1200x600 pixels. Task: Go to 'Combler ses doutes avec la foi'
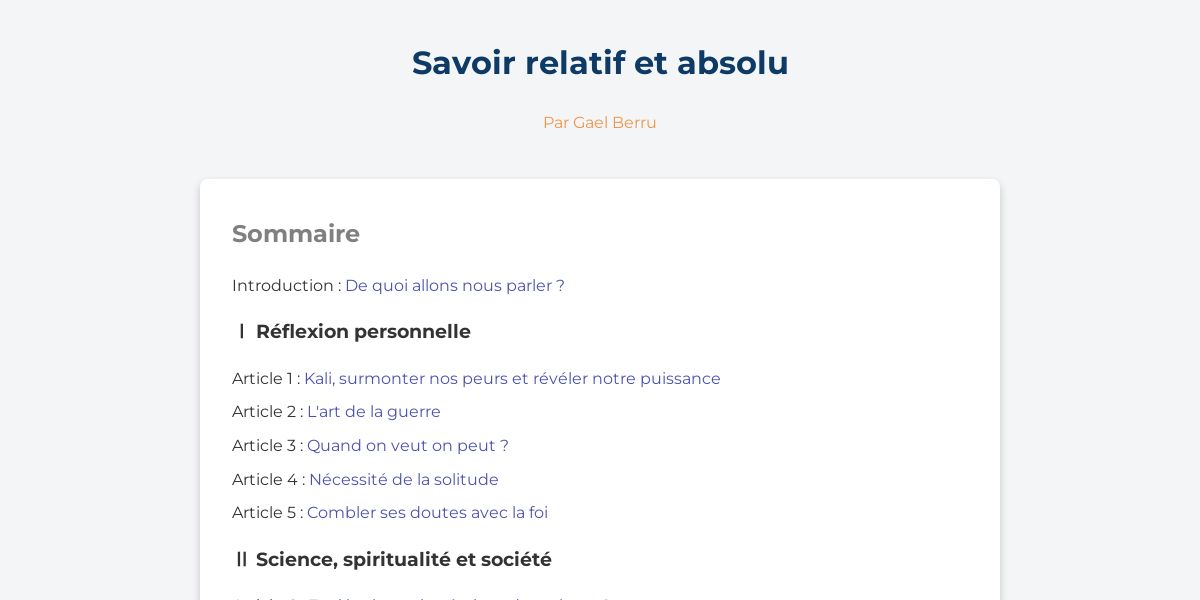point(428,513)
